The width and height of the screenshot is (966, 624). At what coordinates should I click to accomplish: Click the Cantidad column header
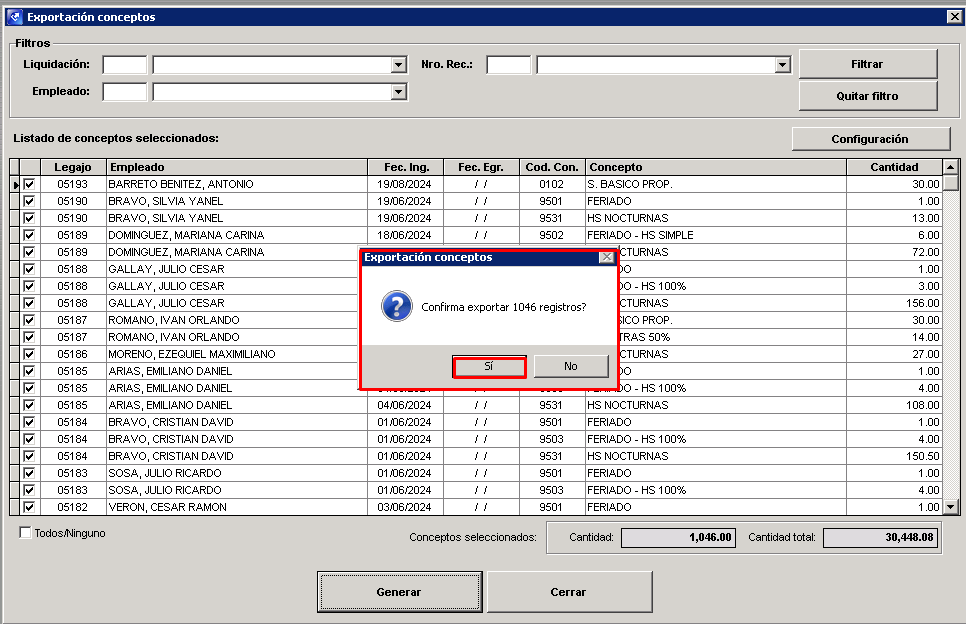point(895,167)
